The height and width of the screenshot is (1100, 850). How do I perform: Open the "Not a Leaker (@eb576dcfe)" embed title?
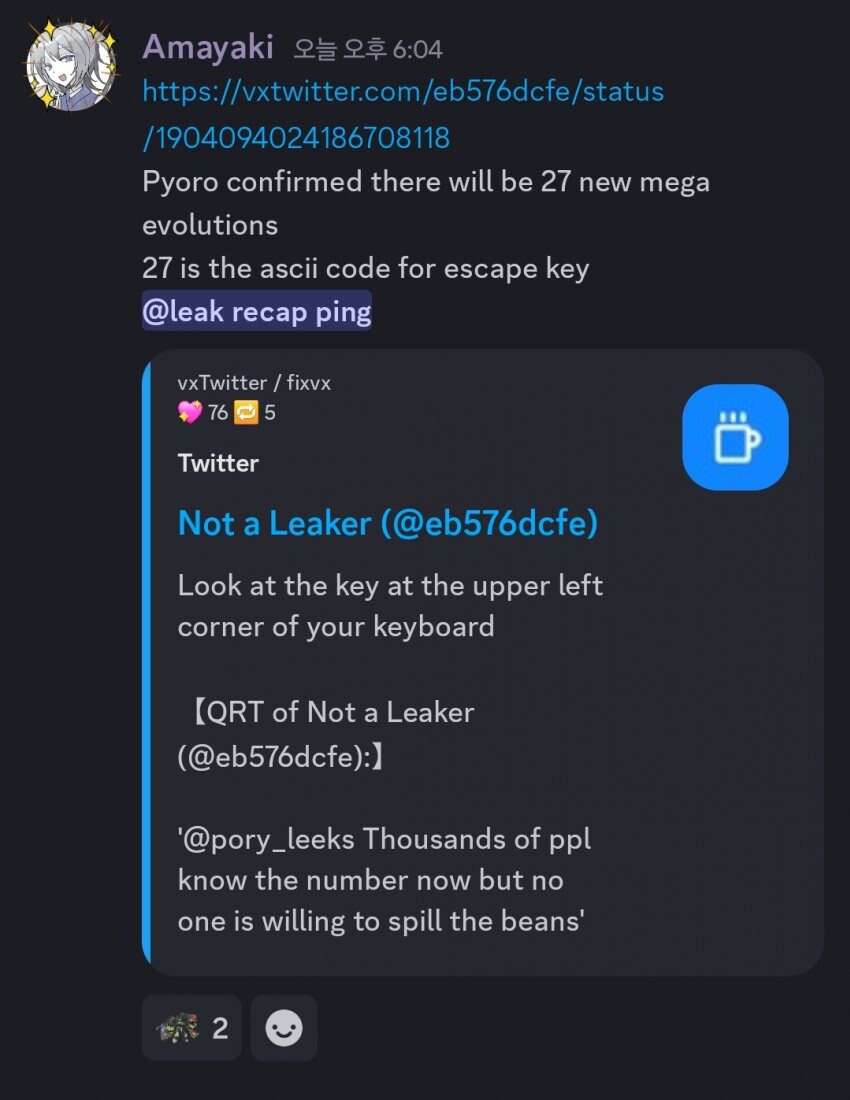pyautogui.click(x=387, y=523)
